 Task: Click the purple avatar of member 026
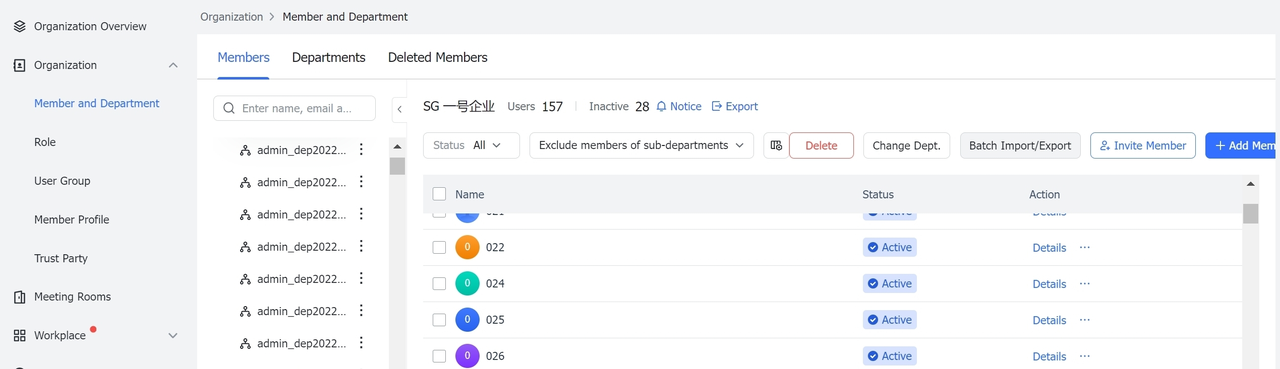(467, 356)
